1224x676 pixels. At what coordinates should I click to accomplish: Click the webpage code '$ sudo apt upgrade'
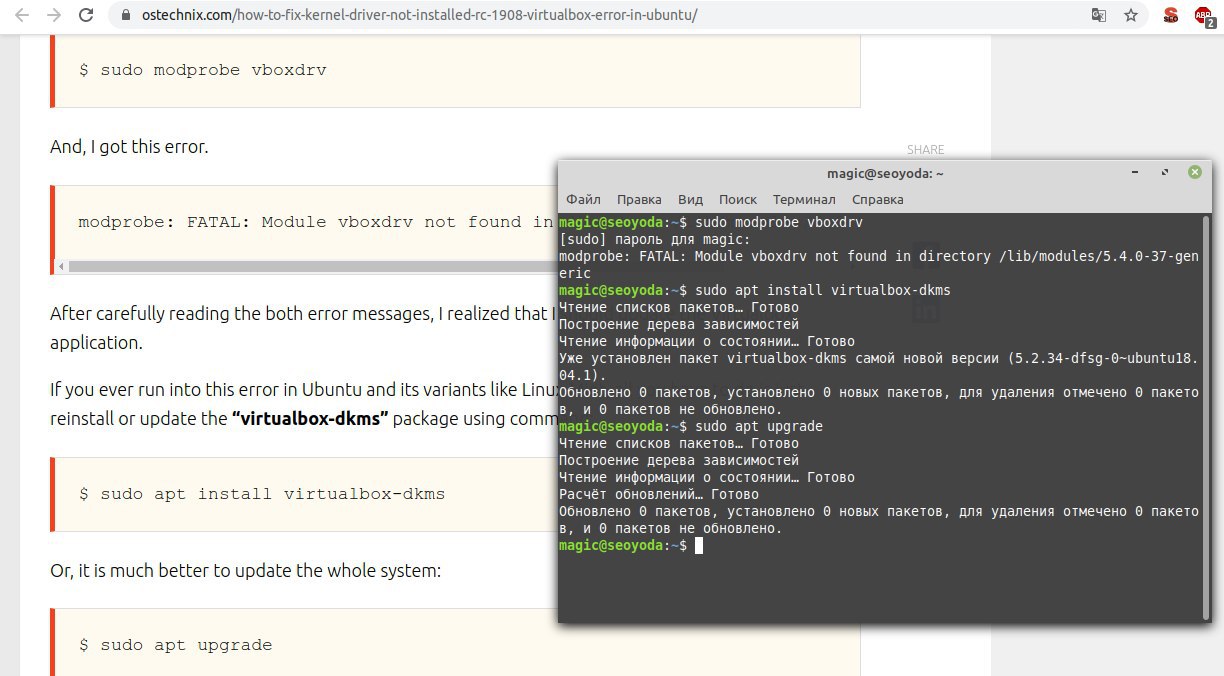(x=175, y=645)
